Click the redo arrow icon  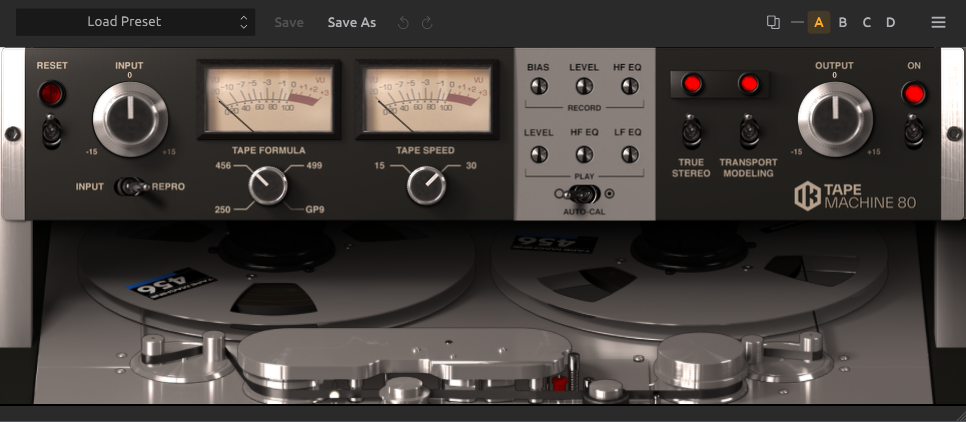click(427, 22)
